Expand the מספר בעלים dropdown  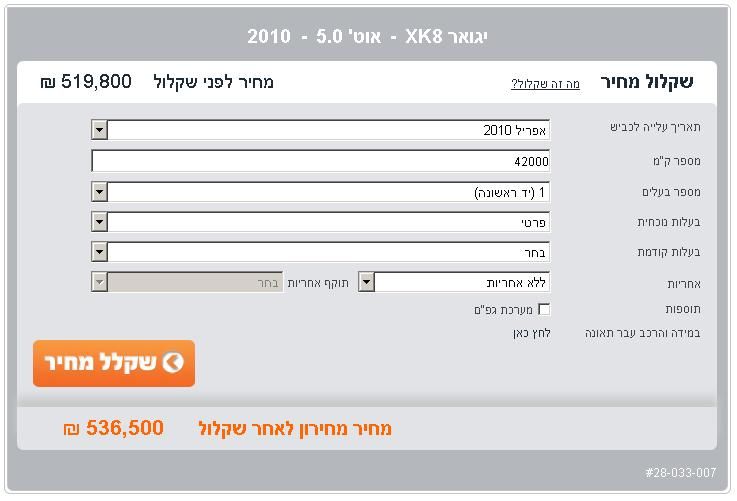pyautogui.click(x=99, y=192)
